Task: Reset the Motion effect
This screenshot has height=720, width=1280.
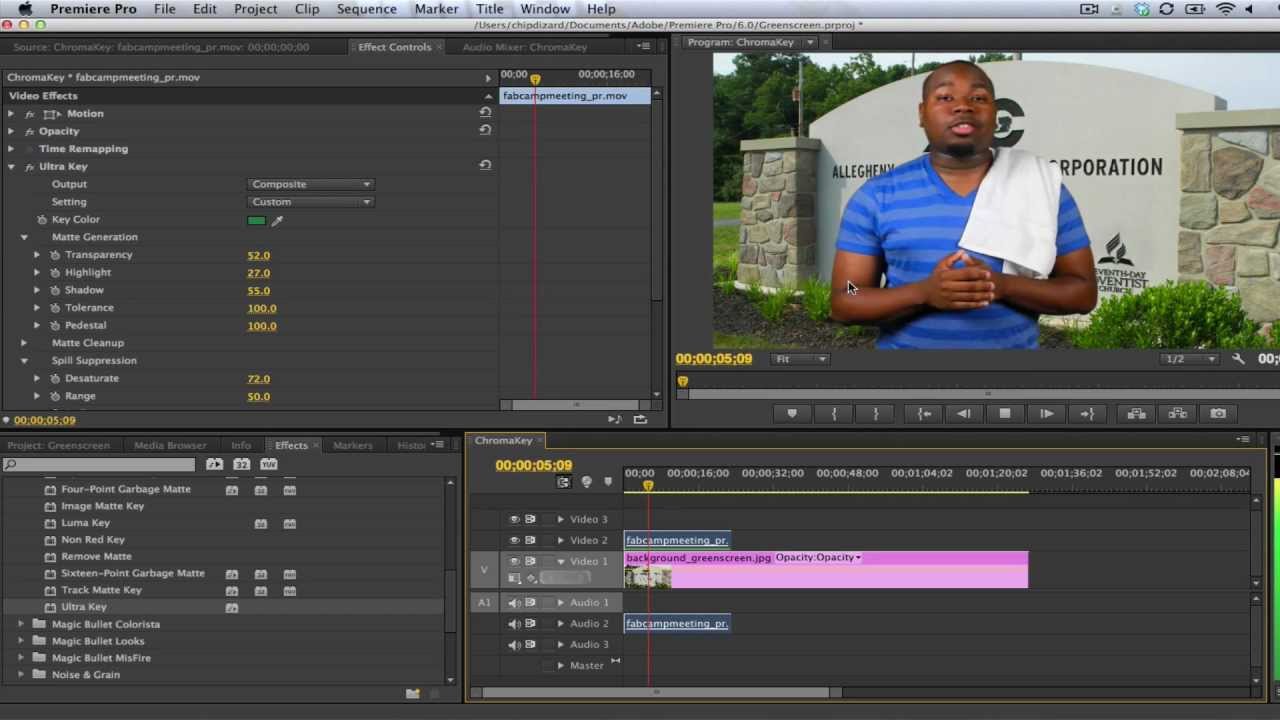Action: (485, 113)
